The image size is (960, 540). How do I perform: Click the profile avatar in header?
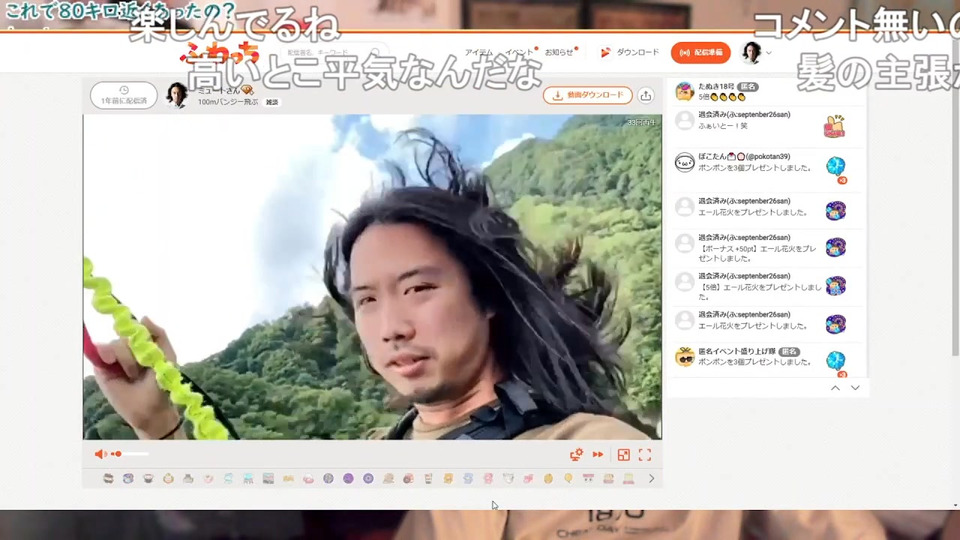(x=751, y=53)
